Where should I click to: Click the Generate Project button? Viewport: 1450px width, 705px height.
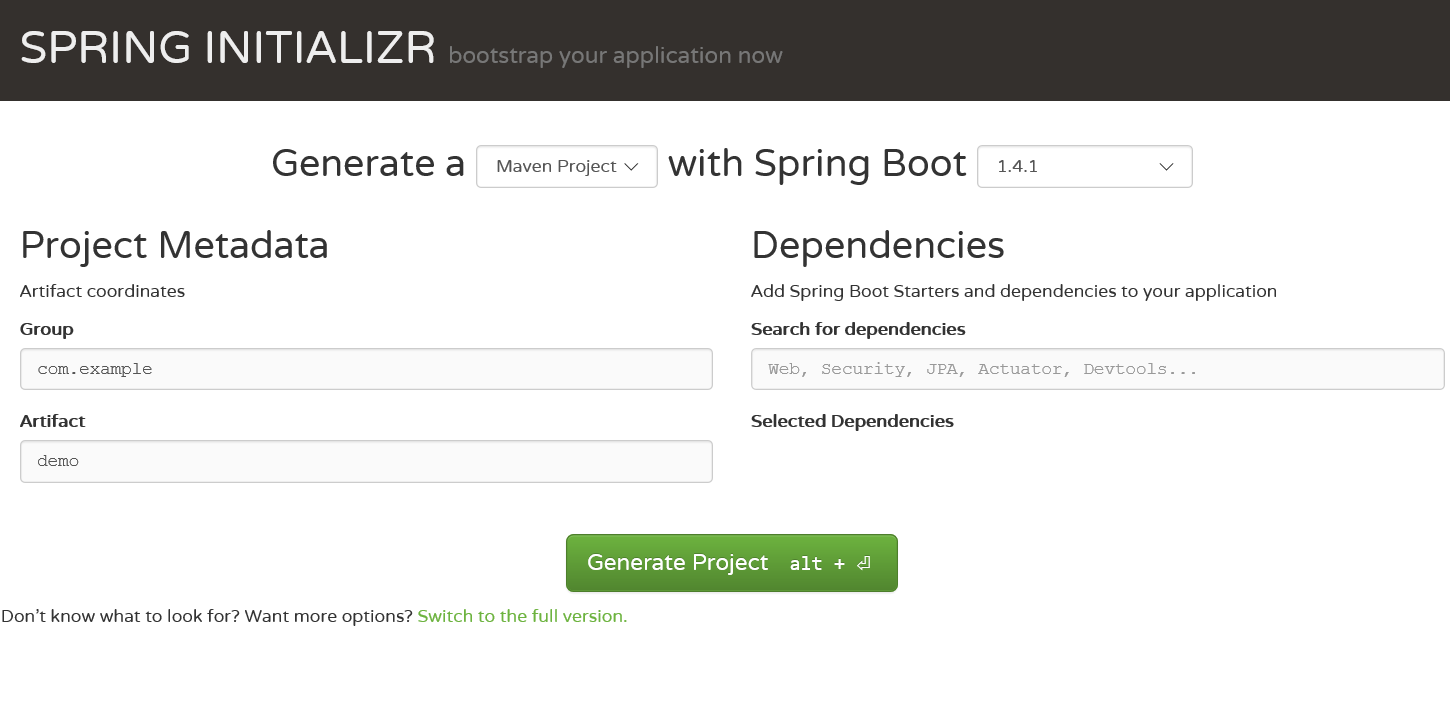point(732,563)
